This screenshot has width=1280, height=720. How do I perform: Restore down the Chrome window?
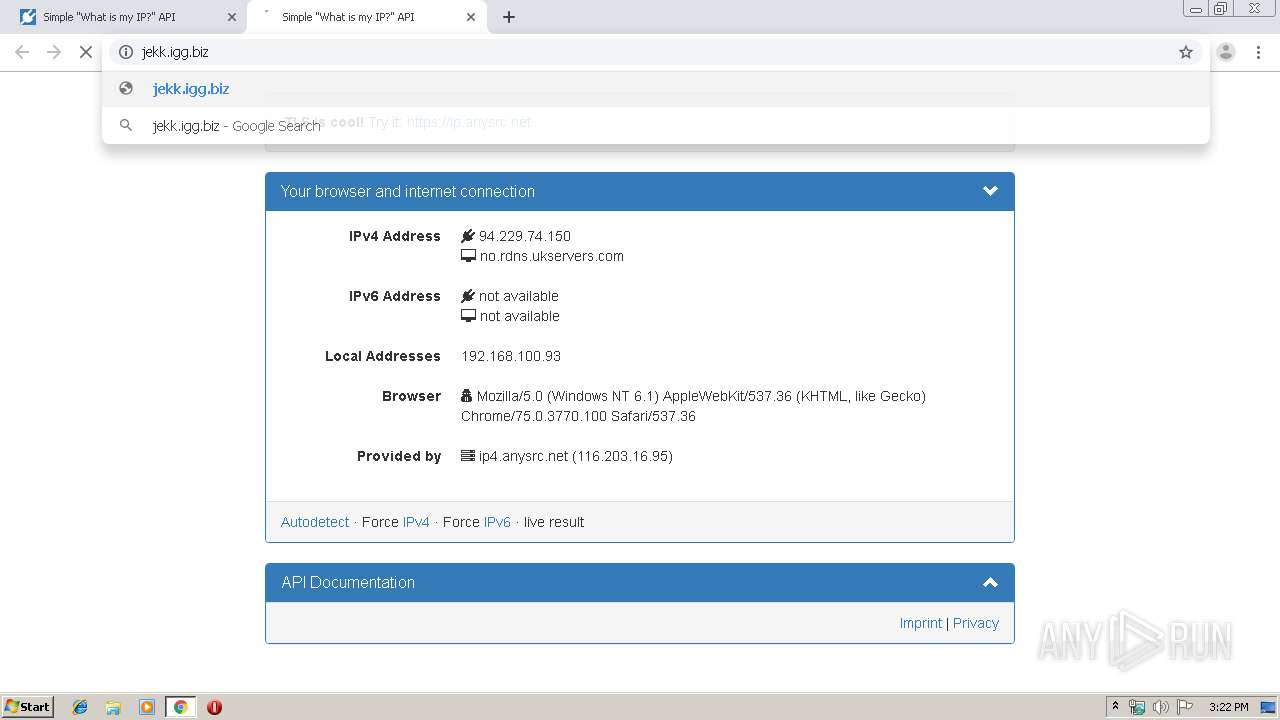[1221, 8]
